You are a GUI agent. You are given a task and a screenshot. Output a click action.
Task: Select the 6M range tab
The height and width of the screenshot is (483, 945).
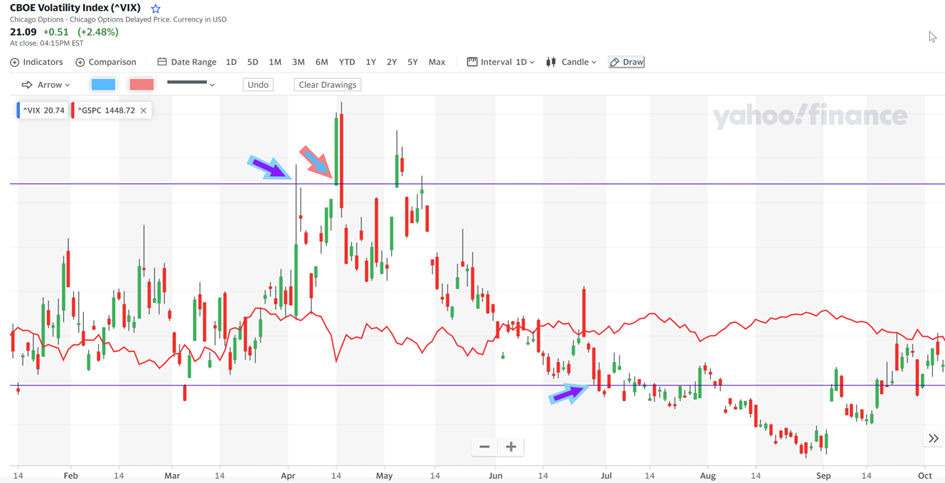point(322,62)
